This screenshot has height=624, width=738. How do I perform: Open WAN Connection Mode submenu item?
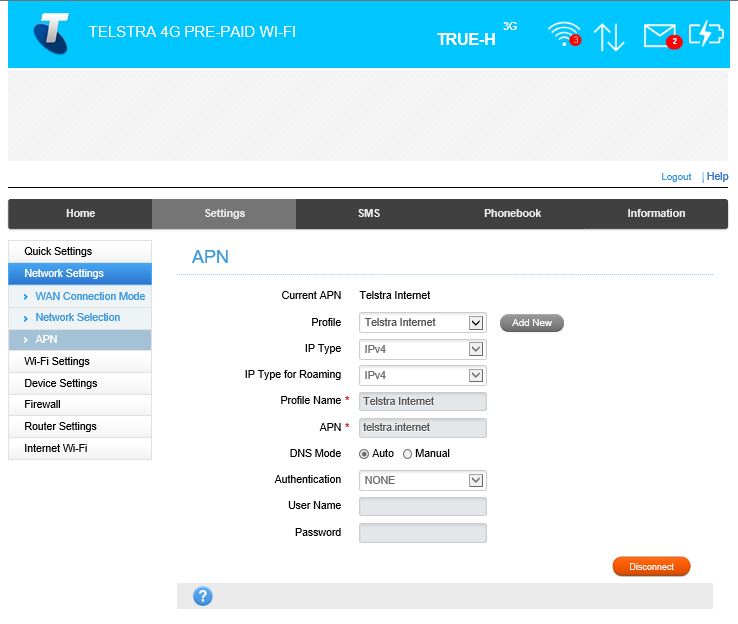tap(80, 296)
